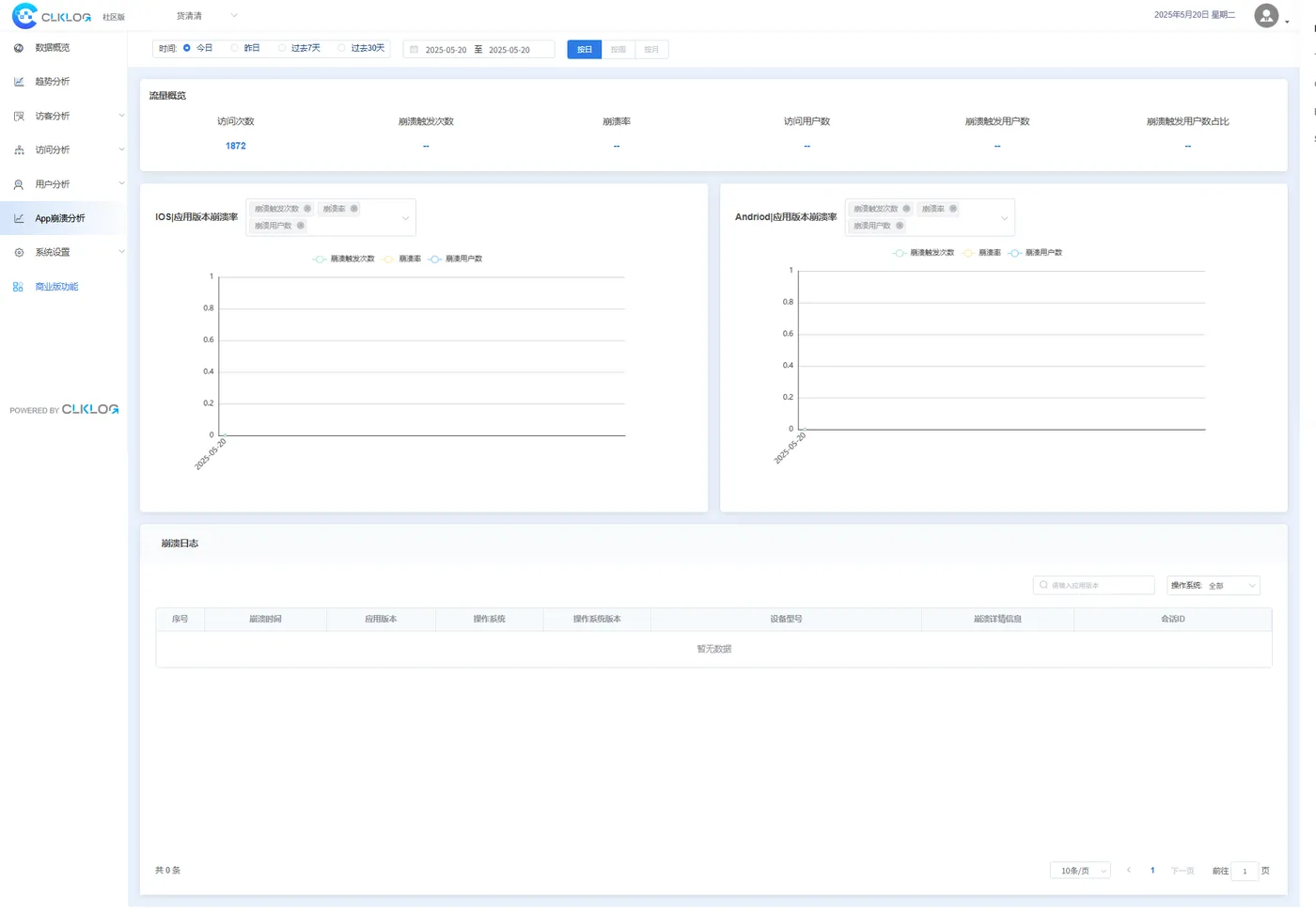Click the 崩溃时间 column header

[x=265, y=619]
